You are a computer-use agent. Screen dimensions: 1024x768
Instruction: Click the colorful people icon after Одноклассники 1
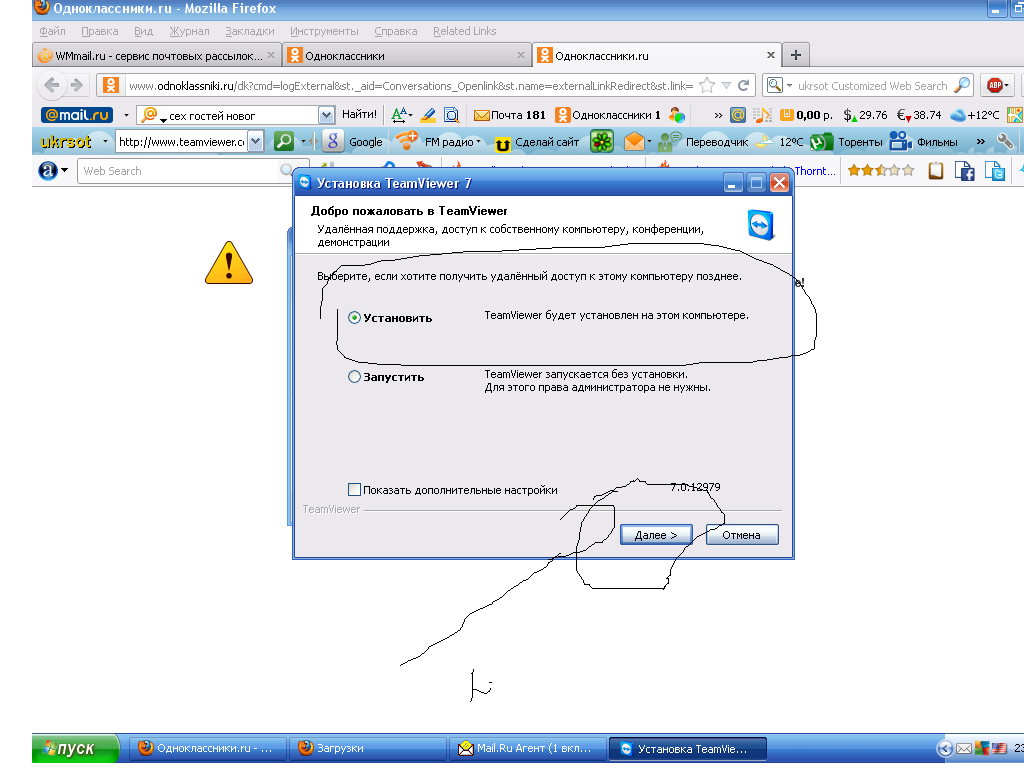[x=677, y=116]
